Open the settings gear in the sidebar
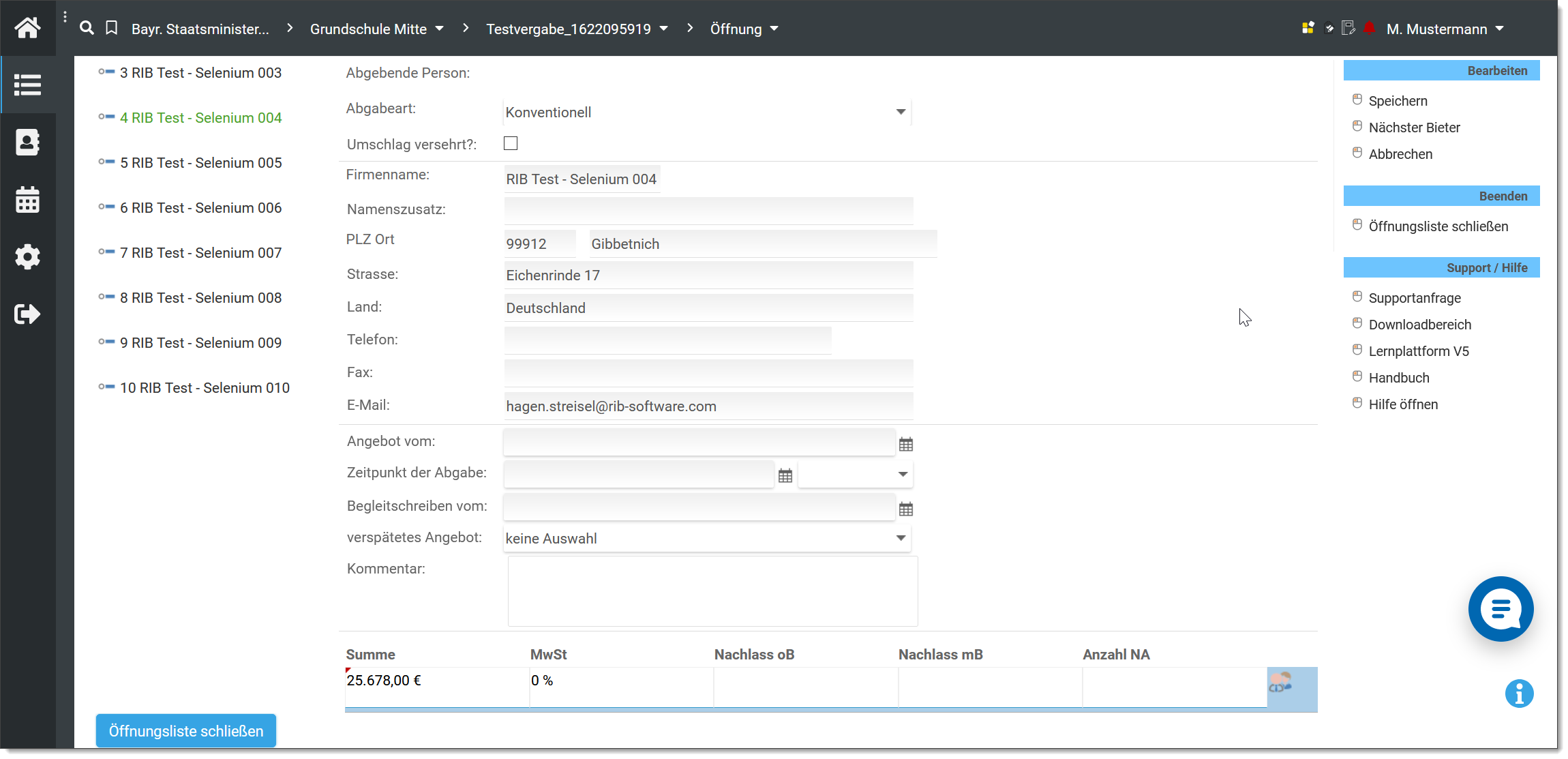Image resolution: width=1568 pixels, height=759 pixels. click(x=27, y=257)
